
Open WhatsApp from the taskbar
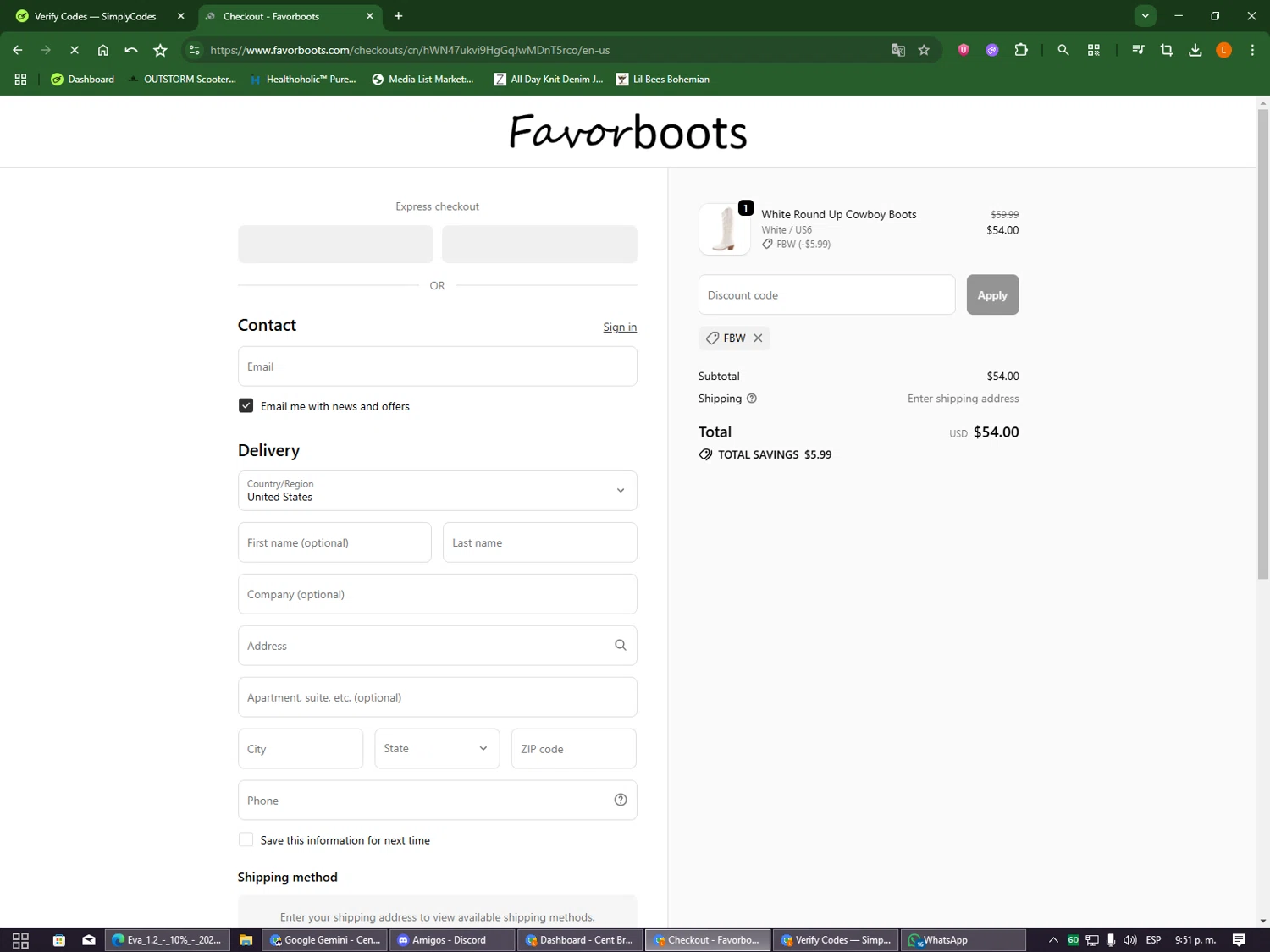pyautogui.click(x=964, y=940)
